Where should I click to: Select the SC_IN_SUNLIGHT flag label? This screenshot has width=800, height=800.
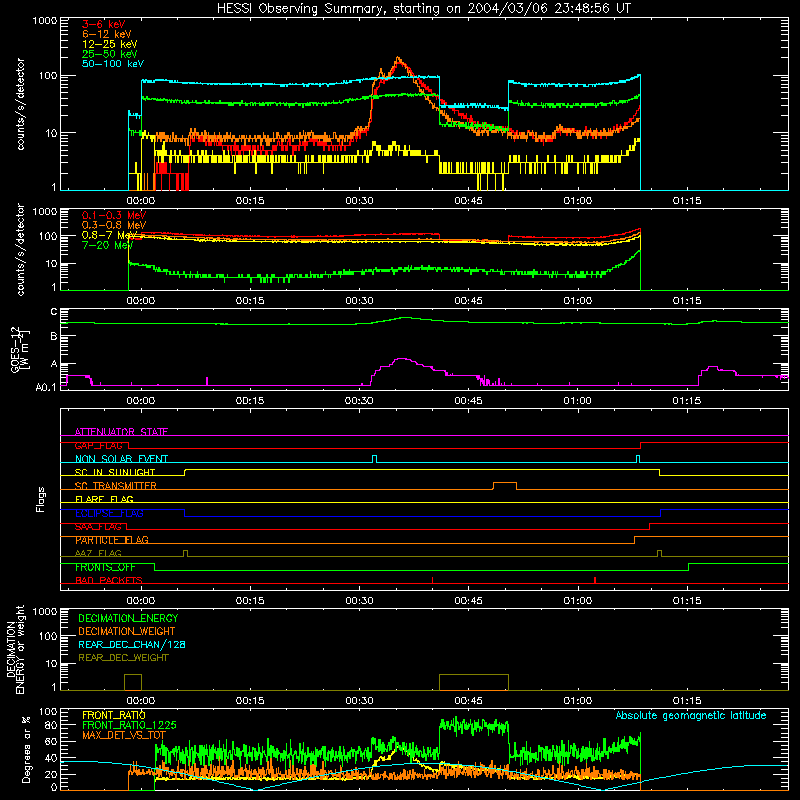115,472
